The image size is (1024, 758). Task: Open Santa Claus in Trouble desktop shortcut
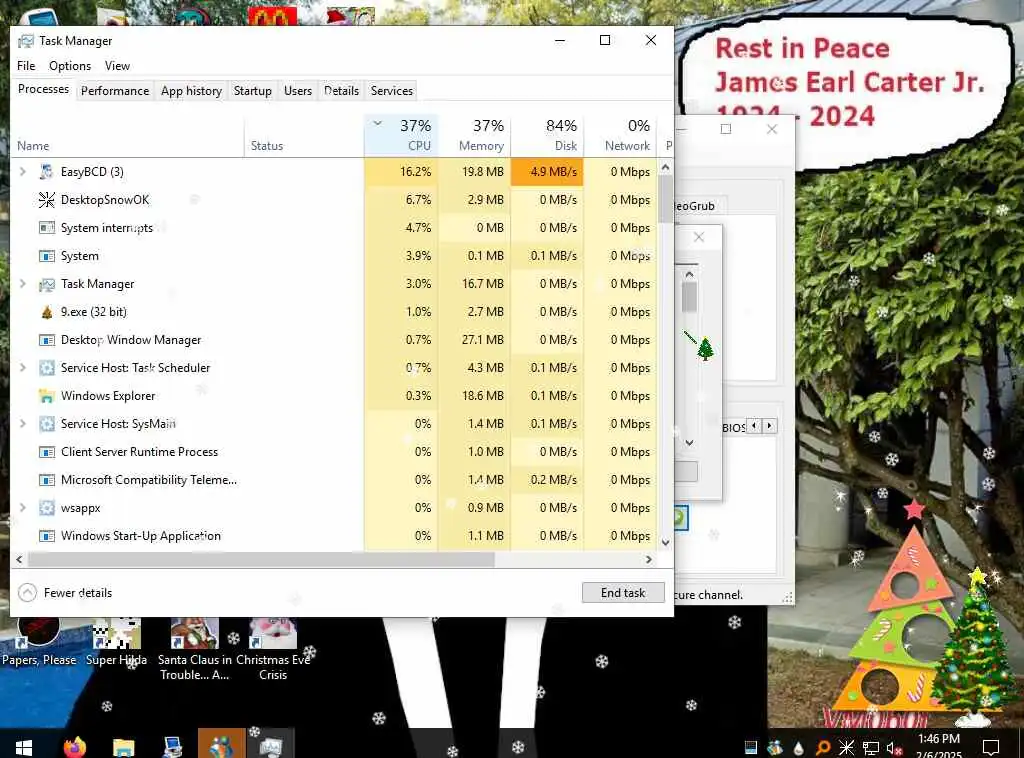pos(195,650)
